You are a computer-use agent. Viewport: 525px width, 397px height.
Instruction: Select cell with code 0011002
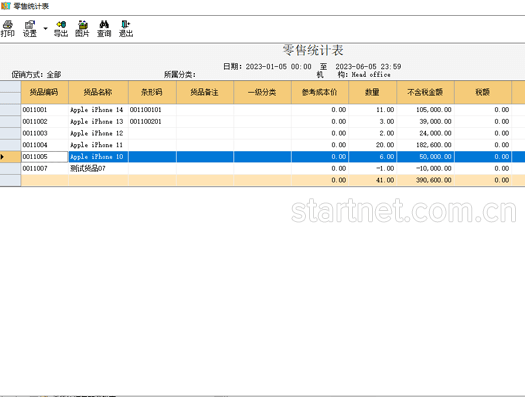(x=45, y=122)
